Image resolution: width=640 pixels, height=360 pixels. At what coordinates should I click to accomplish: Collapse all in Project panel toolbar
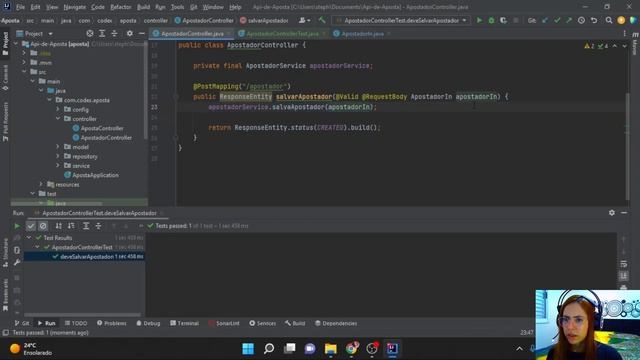pyautogui.click(x=114, y=33)
